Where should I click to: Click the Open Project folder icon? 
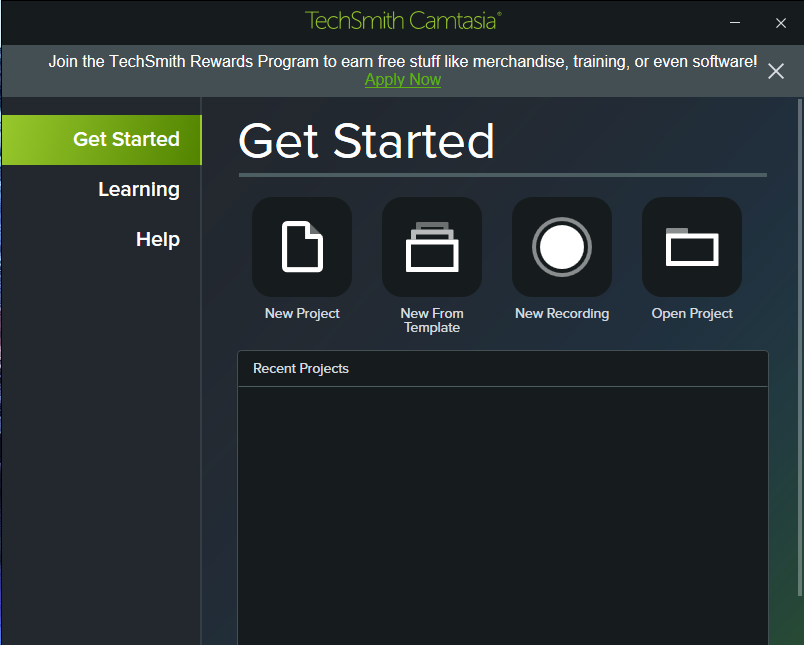click(692, 247)
